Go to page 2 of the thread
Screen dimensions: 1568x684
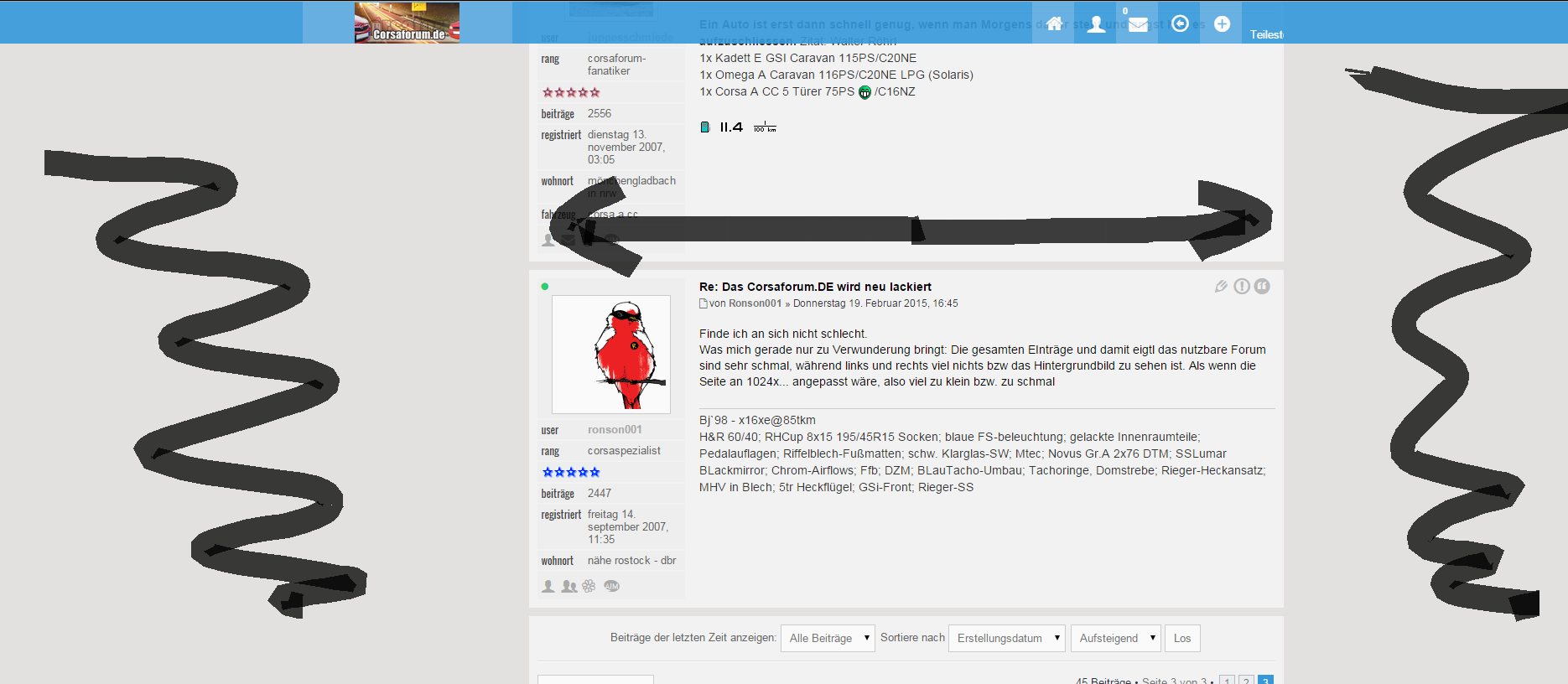[x=1246, y=681]
